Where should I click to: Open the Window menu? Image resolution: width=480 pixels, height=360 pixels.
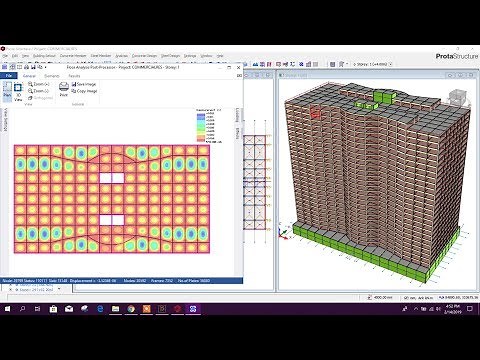point(206,56)
